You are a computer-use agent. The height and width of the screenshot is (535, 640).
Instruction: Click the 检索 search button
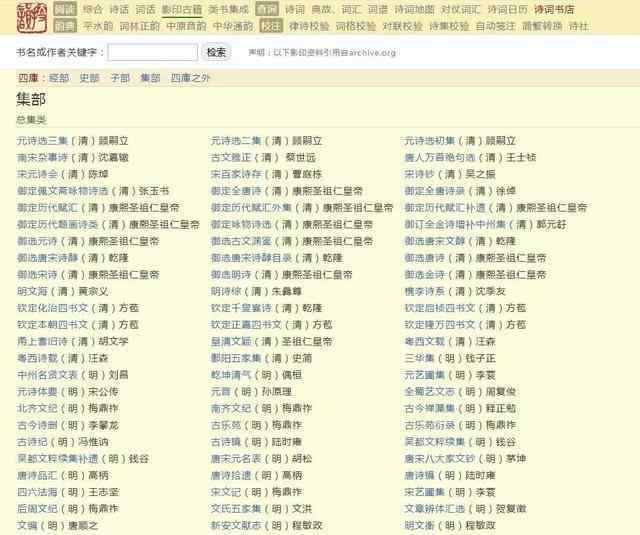click(x=217, y=52)
